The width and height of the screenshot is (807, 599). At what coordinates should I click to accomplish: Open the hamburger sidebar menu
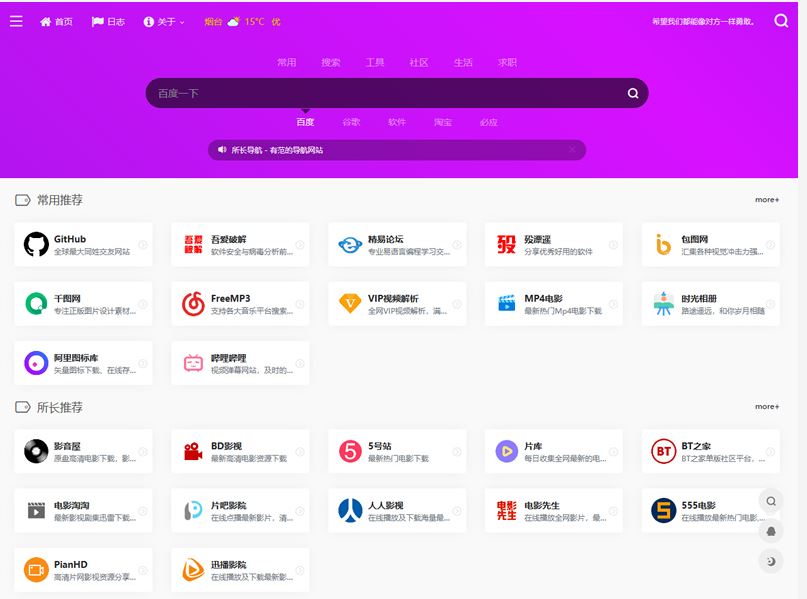click(x=16, y=21)
